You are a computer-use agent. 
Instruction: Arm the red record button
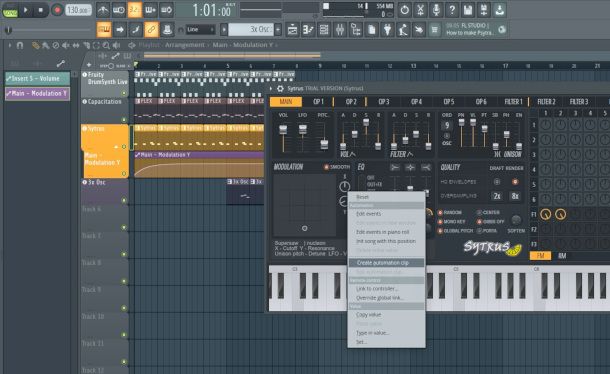57,10
